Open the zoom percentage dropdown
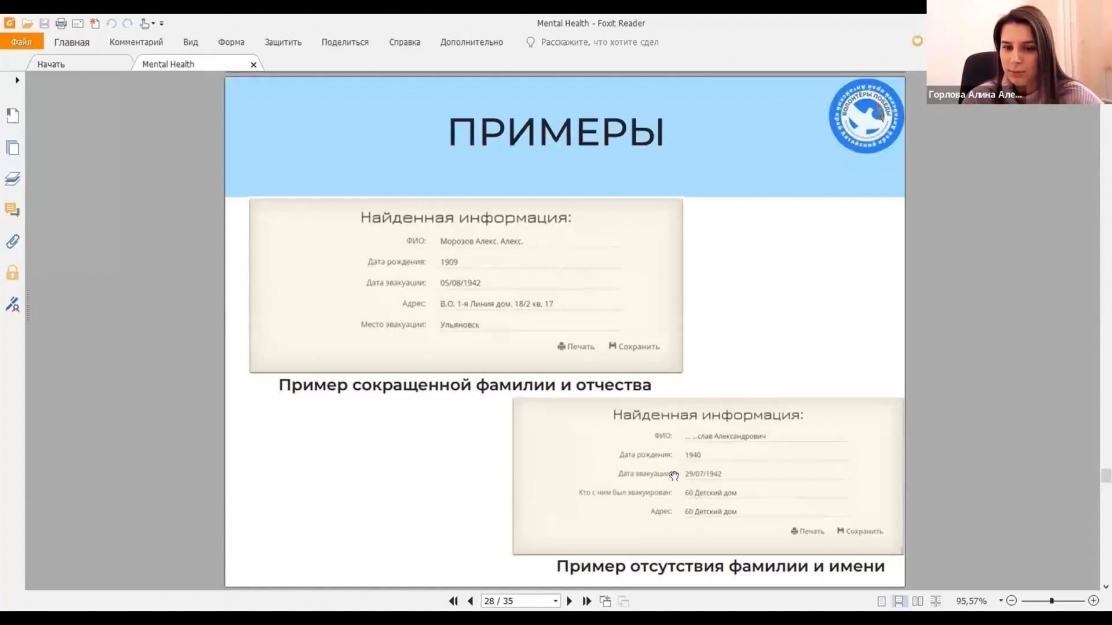 pyautogui.click(x=1000, y=601)
